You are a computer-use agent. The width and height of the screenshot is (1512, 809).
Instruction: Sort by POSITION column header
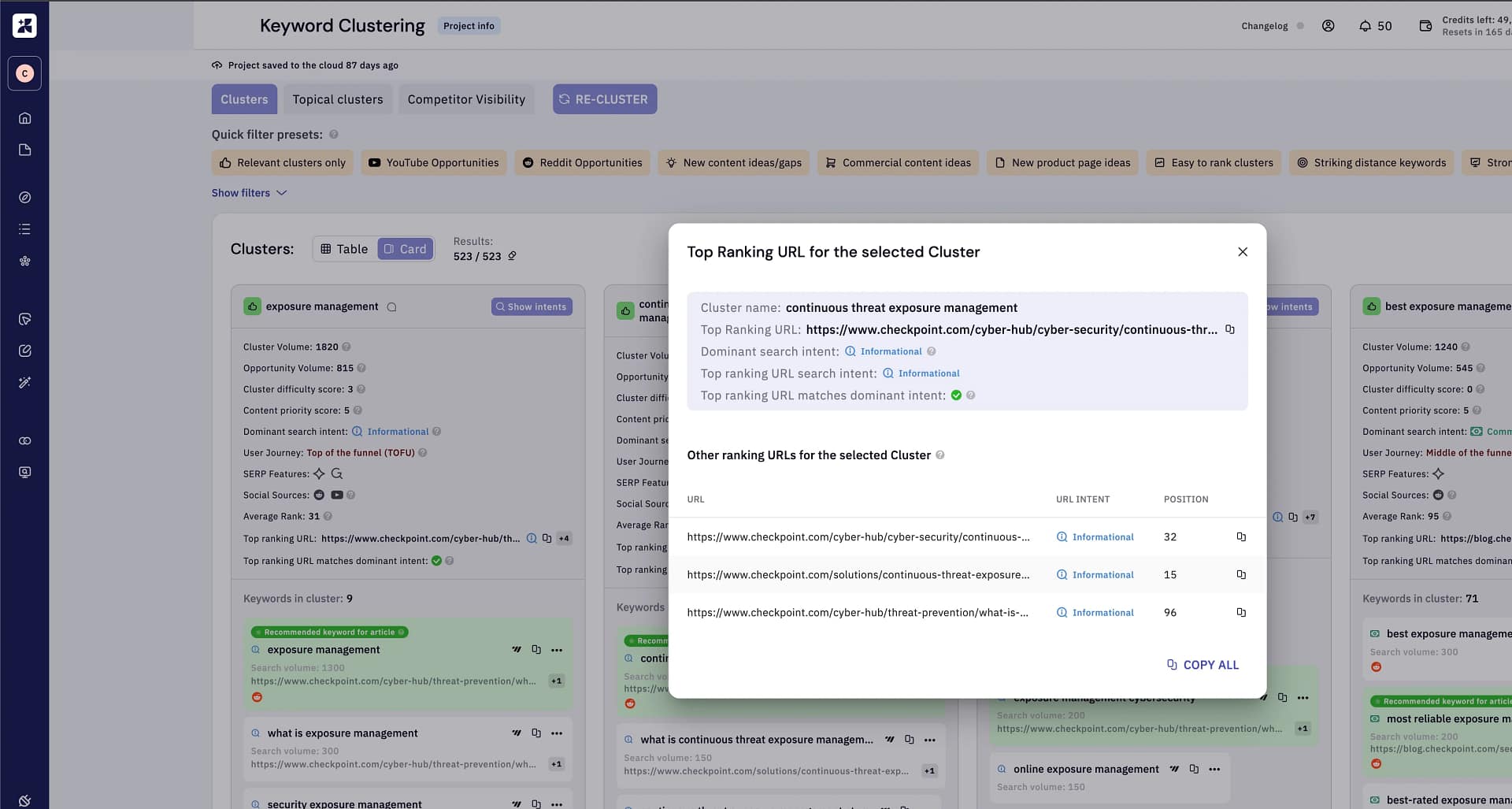coord(1186,499)
